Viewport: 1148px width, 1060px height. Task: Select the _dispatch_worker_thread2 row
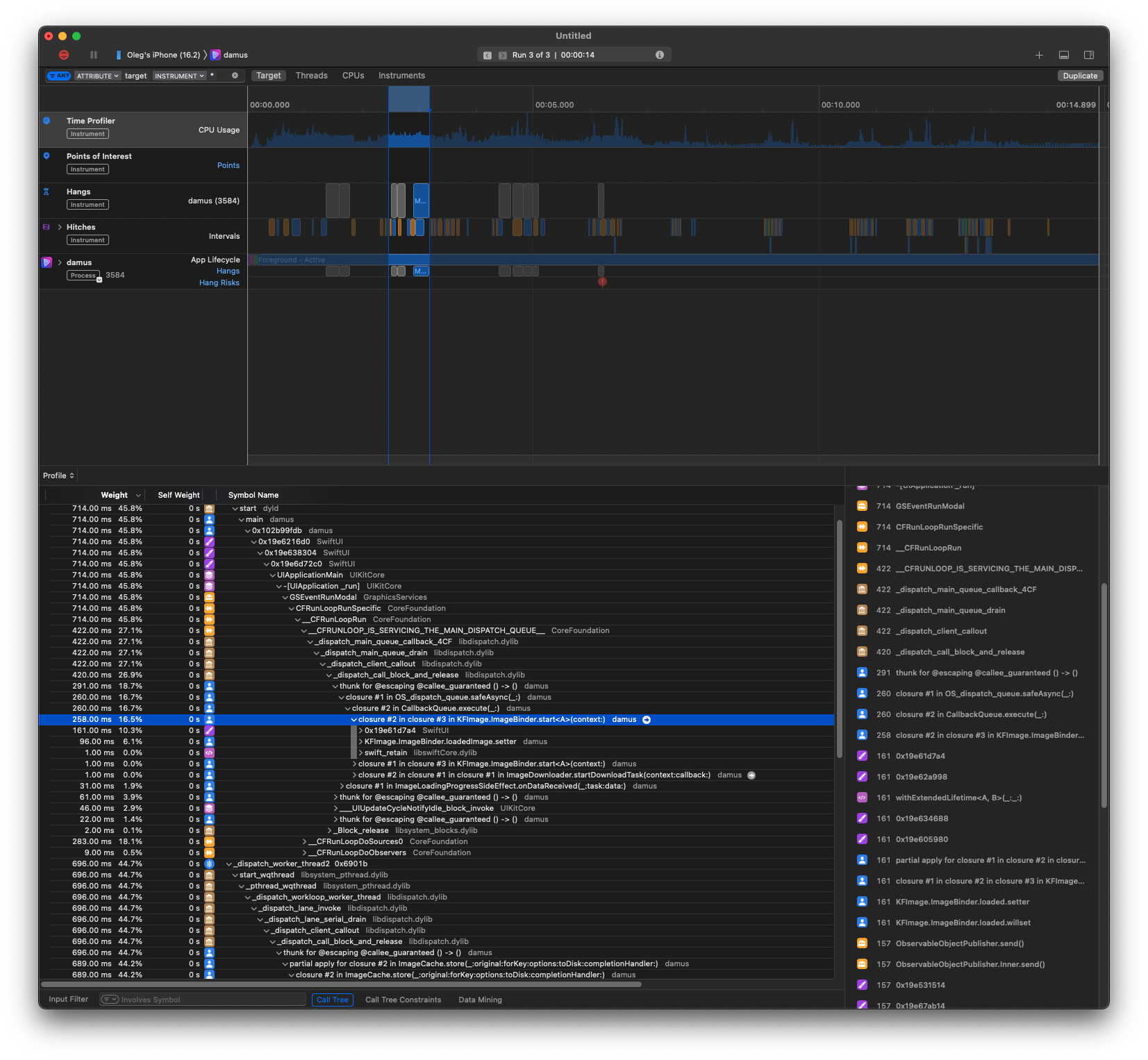click(436, 864)
